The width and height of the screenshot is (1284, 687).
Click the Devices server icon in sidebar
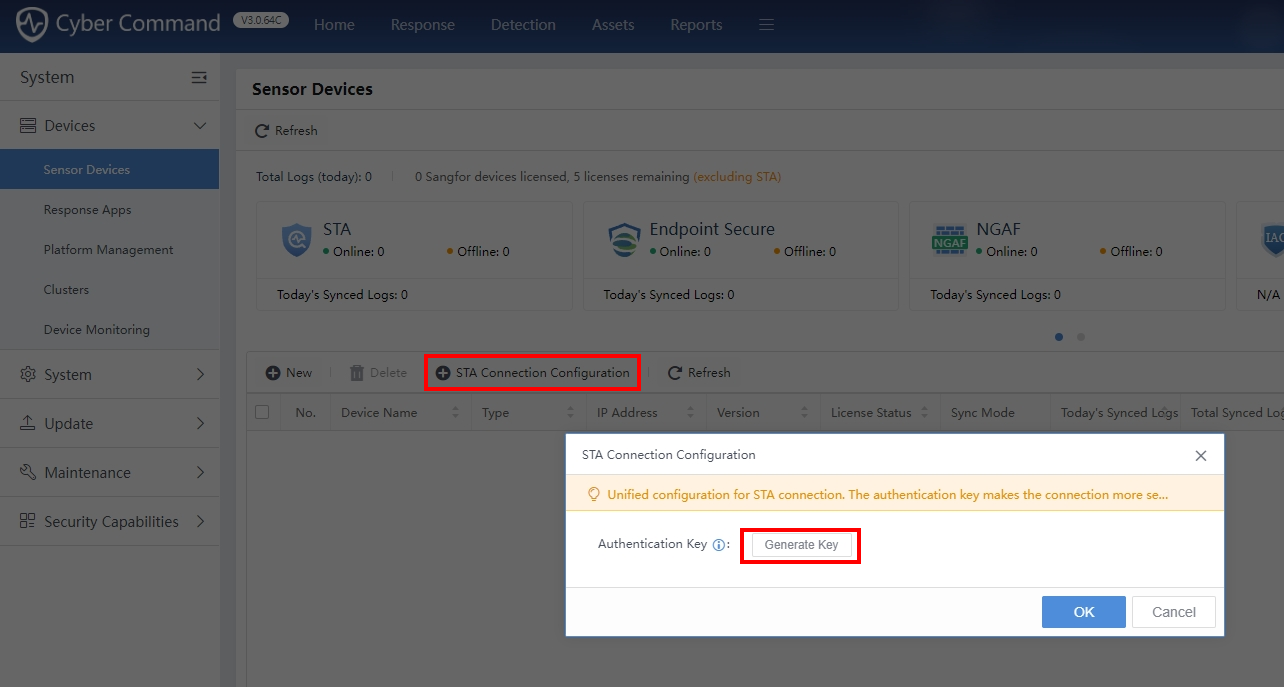coord(28,126)
